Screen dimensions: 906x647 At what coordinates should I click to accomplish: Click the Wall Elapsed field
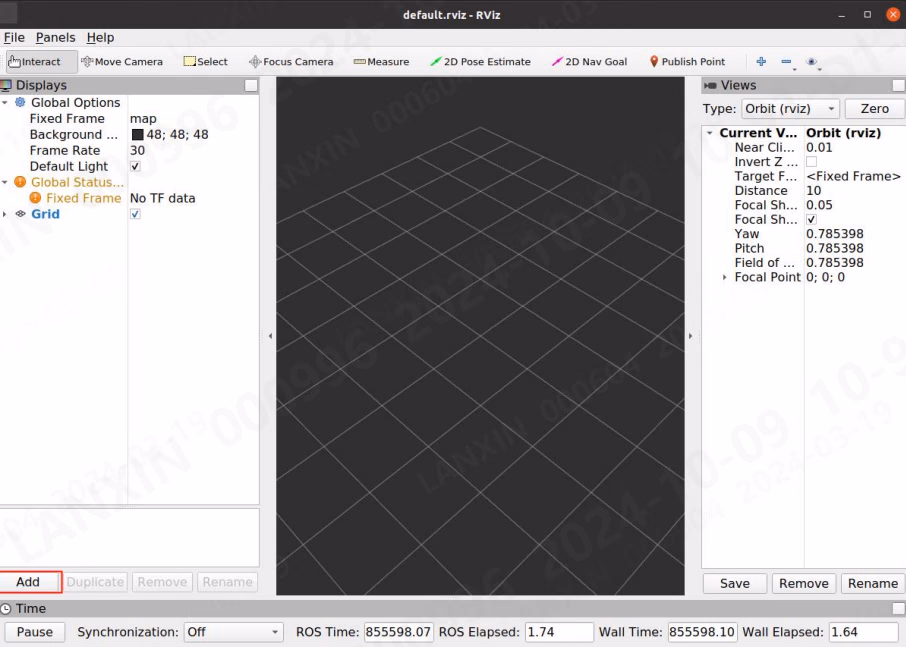click(x=863, y=632)
